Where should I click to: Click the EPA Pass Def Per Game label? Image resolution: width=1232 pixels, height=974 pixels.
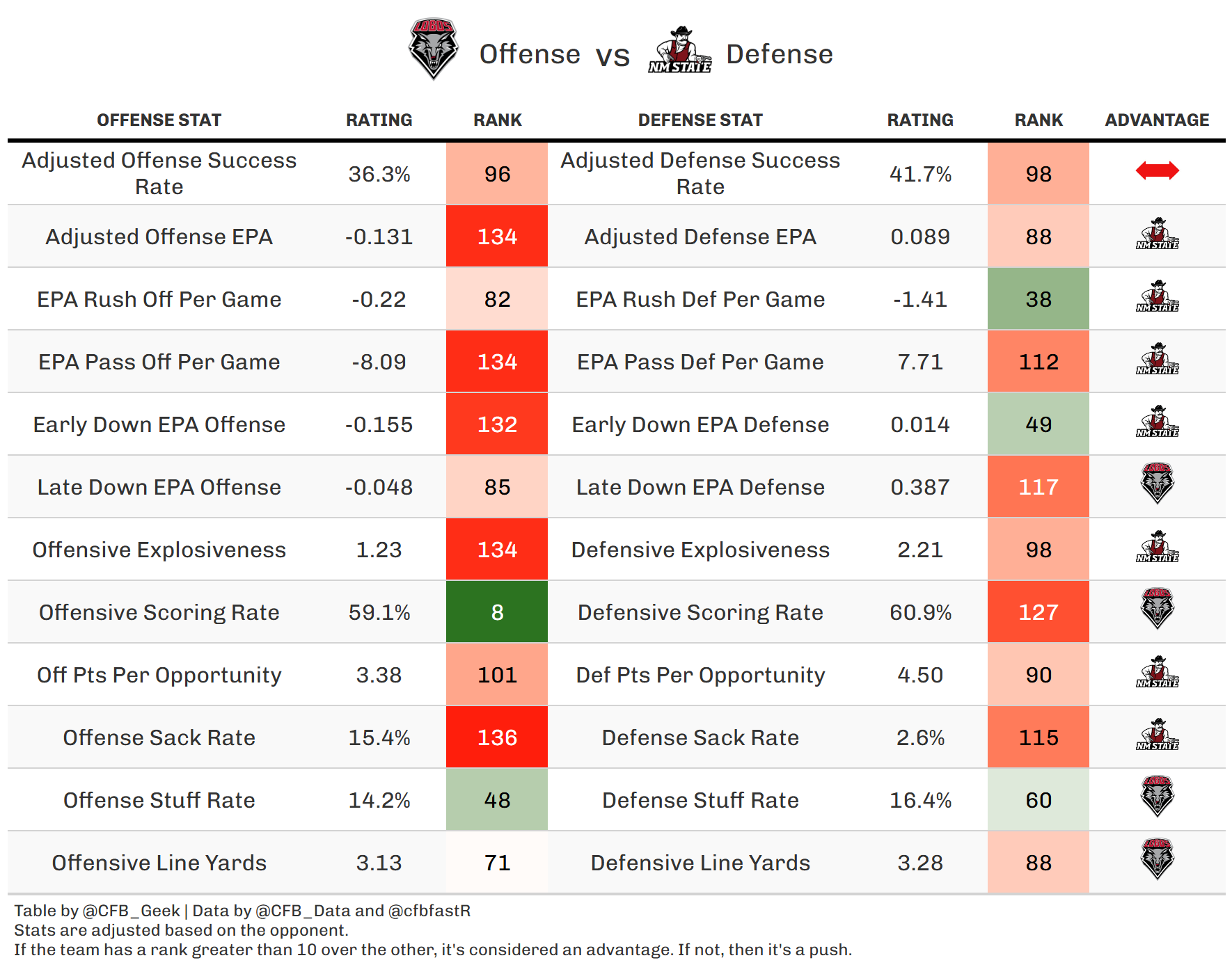coord(700,362)
